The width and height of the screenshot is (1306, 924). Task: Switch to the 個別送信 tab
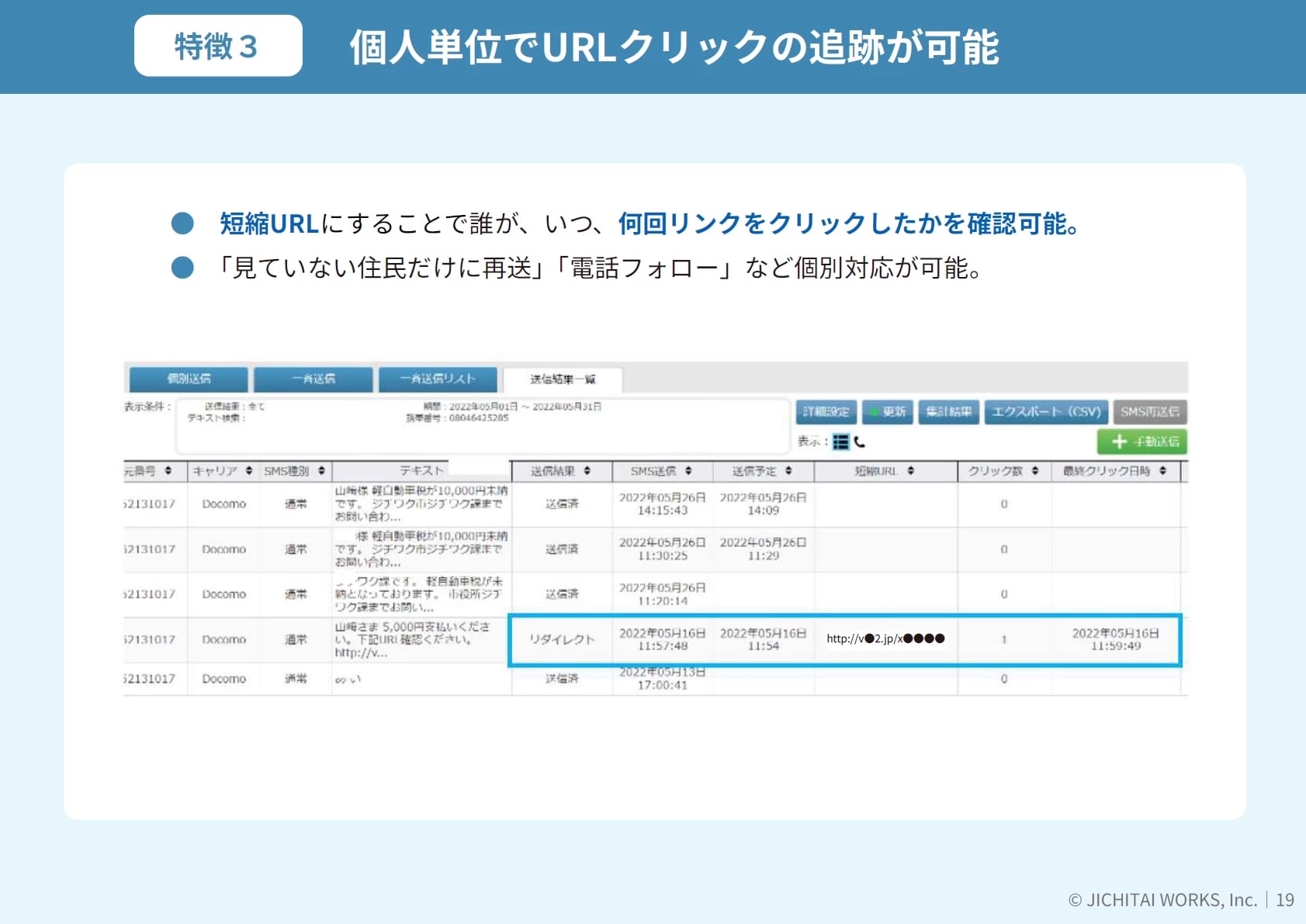189,379
